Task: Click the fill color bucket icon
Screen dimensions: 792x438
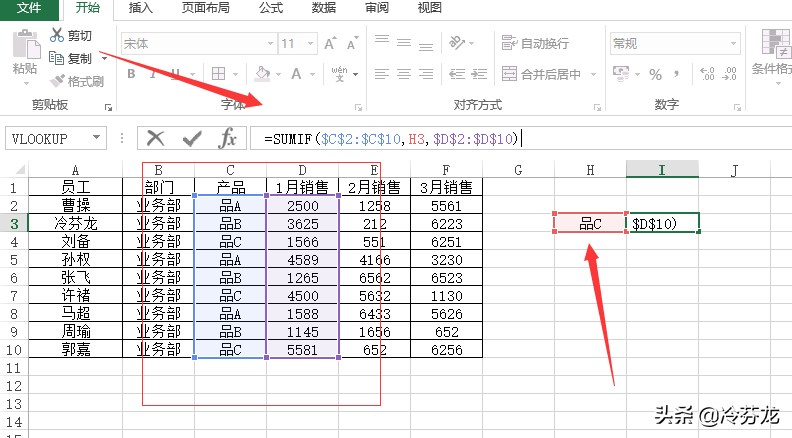Action: tap(262, 74)
